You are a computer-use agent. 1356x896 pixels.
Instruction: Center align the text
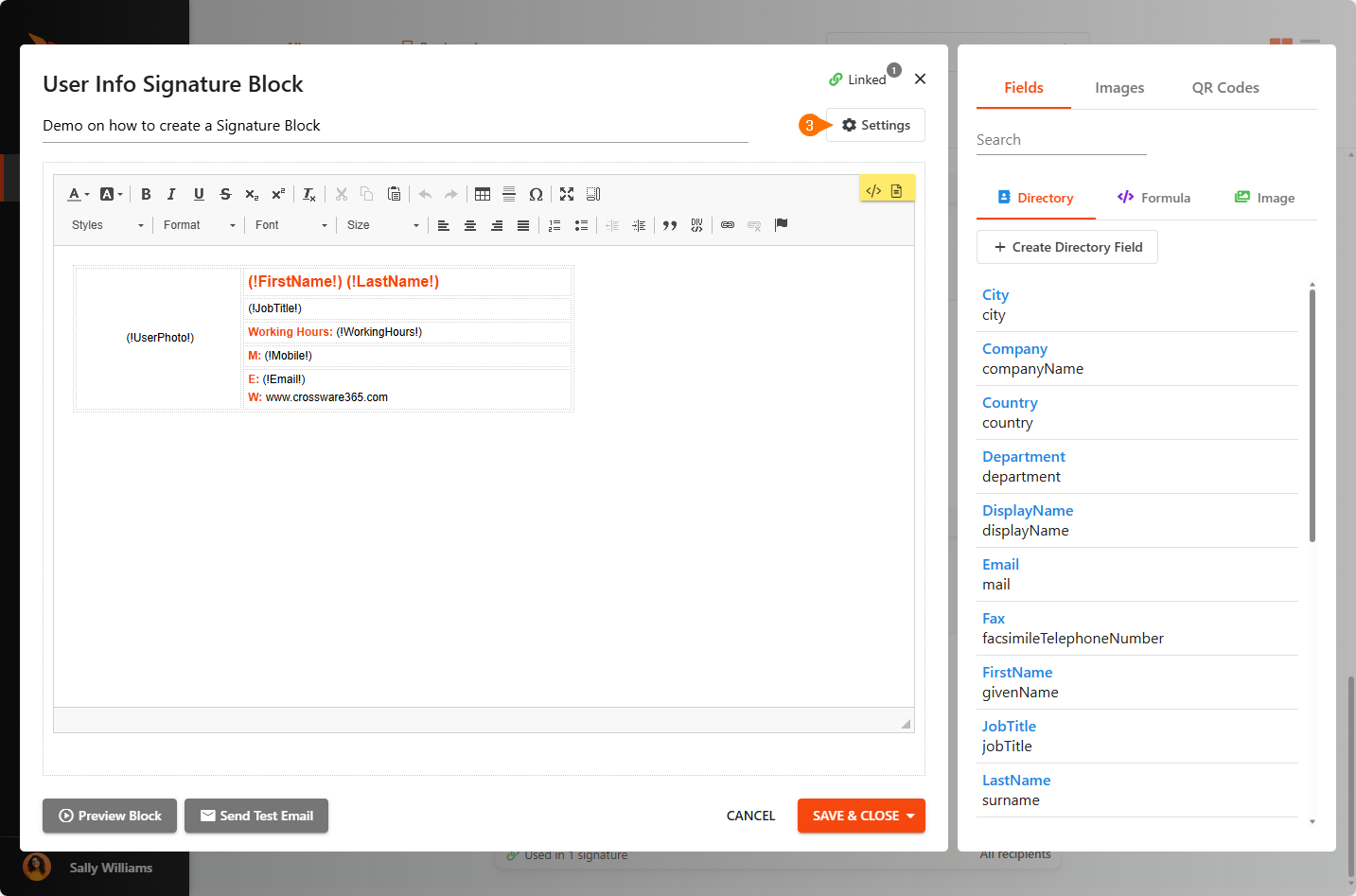[x=470, y=225]
